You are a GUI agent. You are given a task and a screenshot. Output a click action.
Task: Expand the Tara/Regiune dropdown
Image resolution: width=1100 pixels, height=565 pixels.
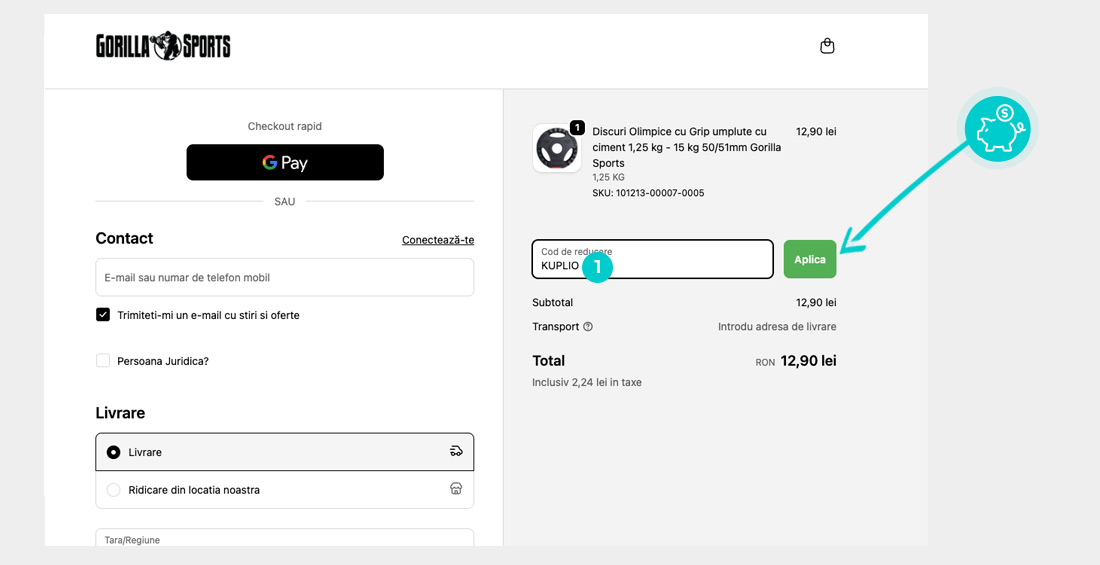[284, 538]
